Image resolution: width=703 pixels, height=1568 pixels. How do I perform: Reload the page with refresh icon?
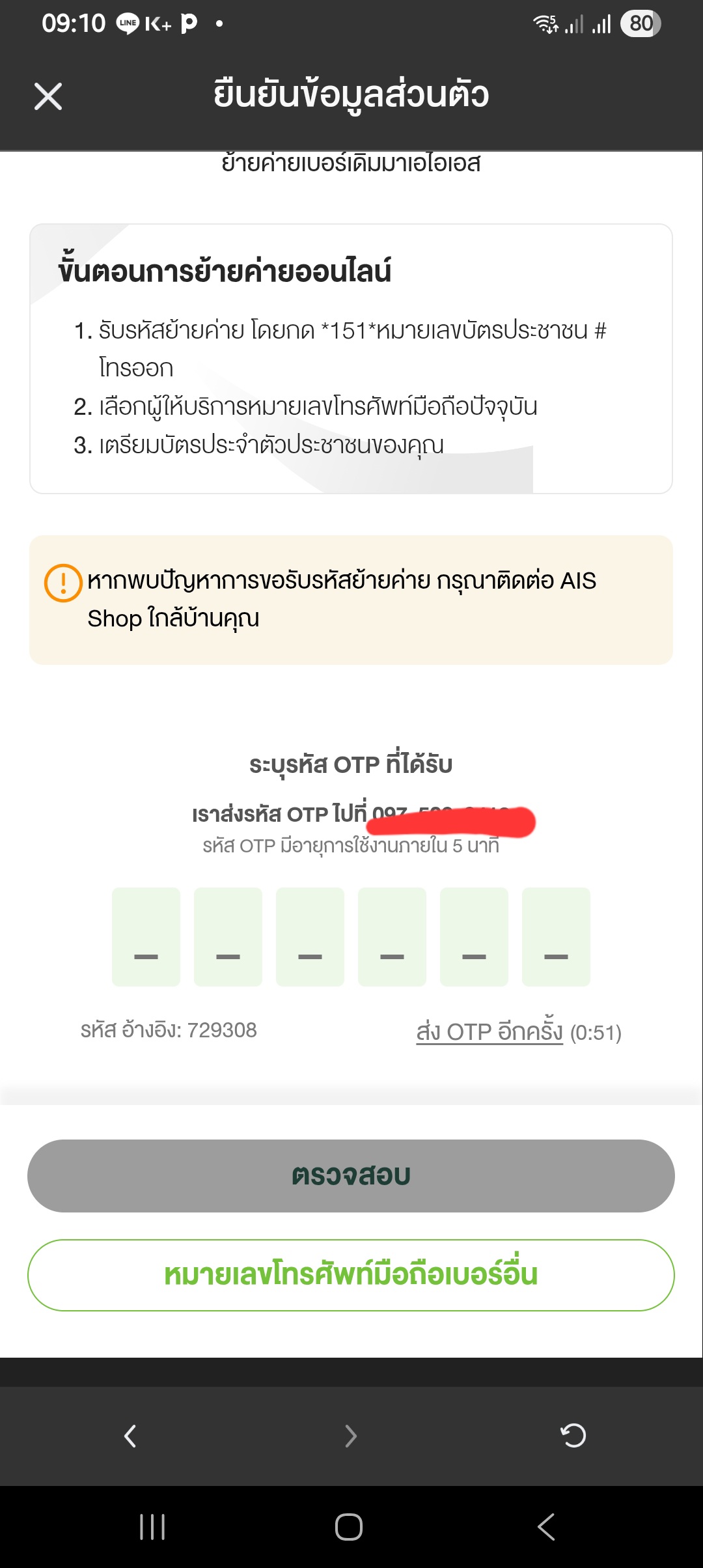click(x=573, y=1435)
